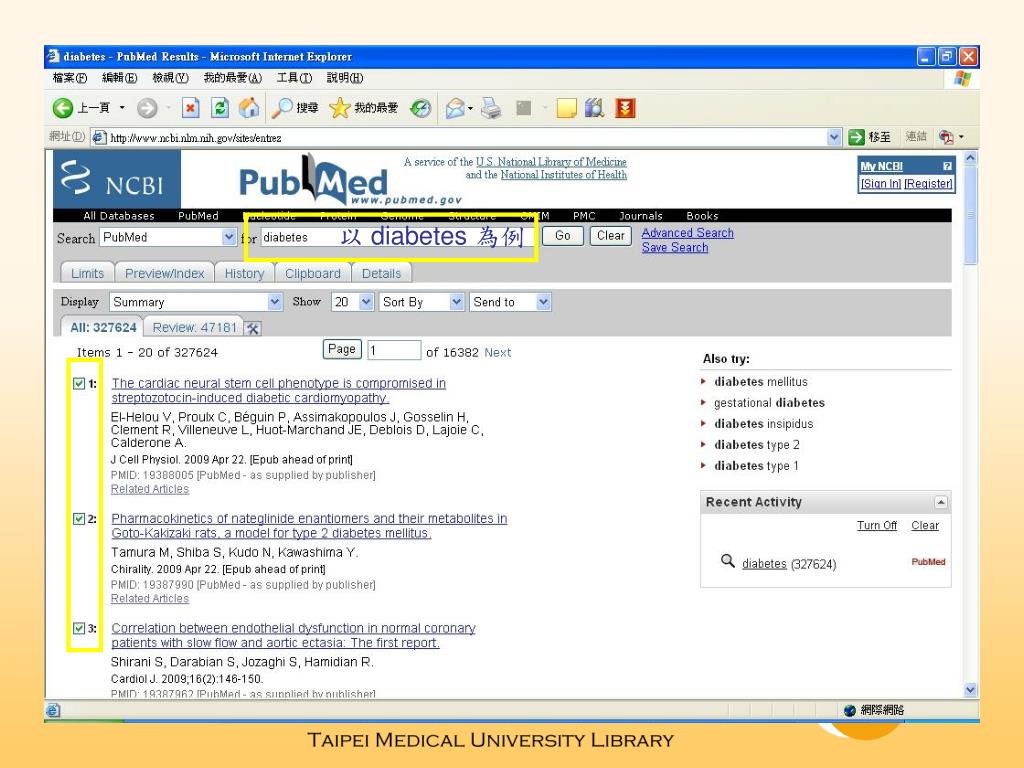1024x768 pixels.
Task: Click the Clear button beside Go
Action: pyautogui.click(x=611, y=236)
